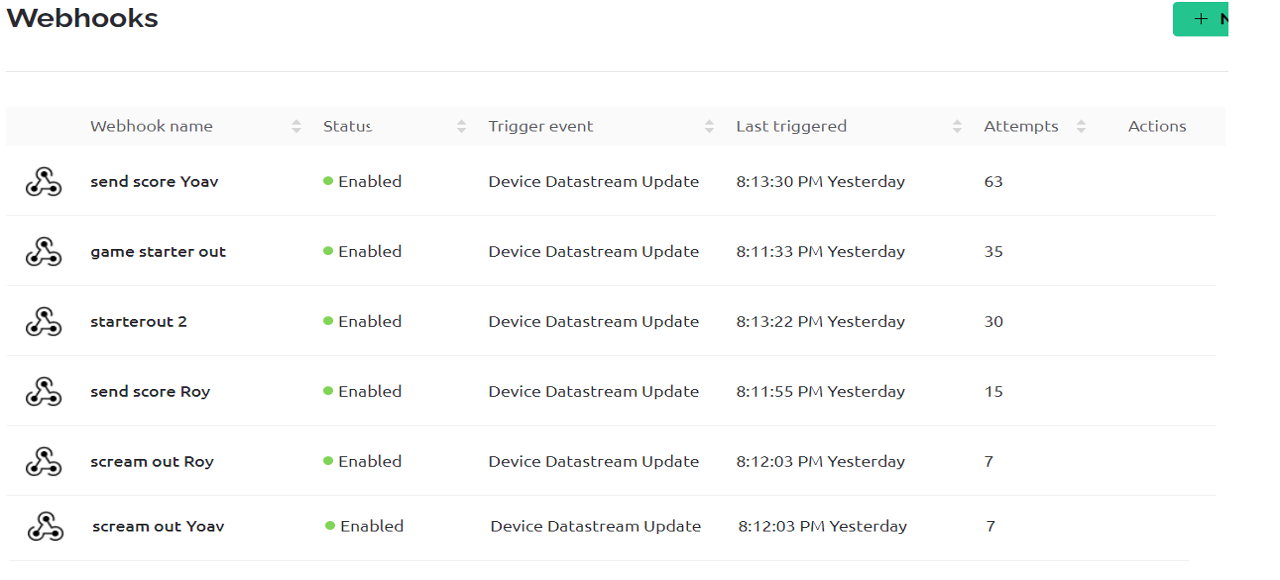Sort by Attempts column arrows
This screenshot has width=1280, height=580.
(1081, 127)
